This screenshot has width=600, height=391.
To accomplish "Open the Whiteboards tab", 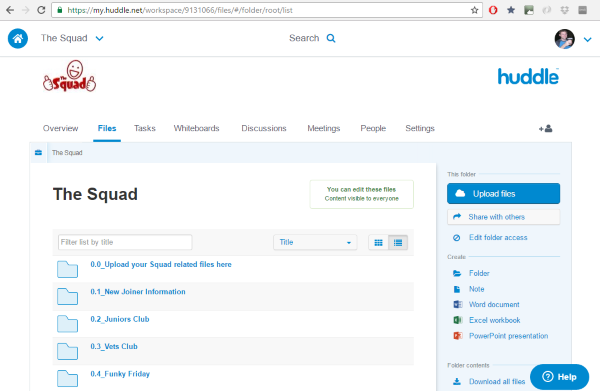I will (196, 129).
